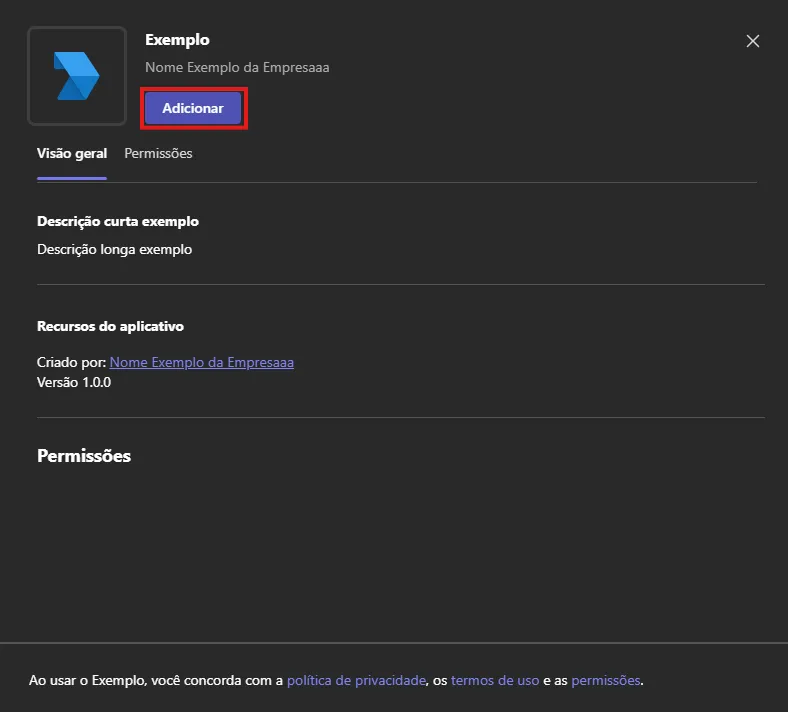Select the Descrição curta exemplo heading
The width and height of the screenshot is (788, 712).
point(118,222)
